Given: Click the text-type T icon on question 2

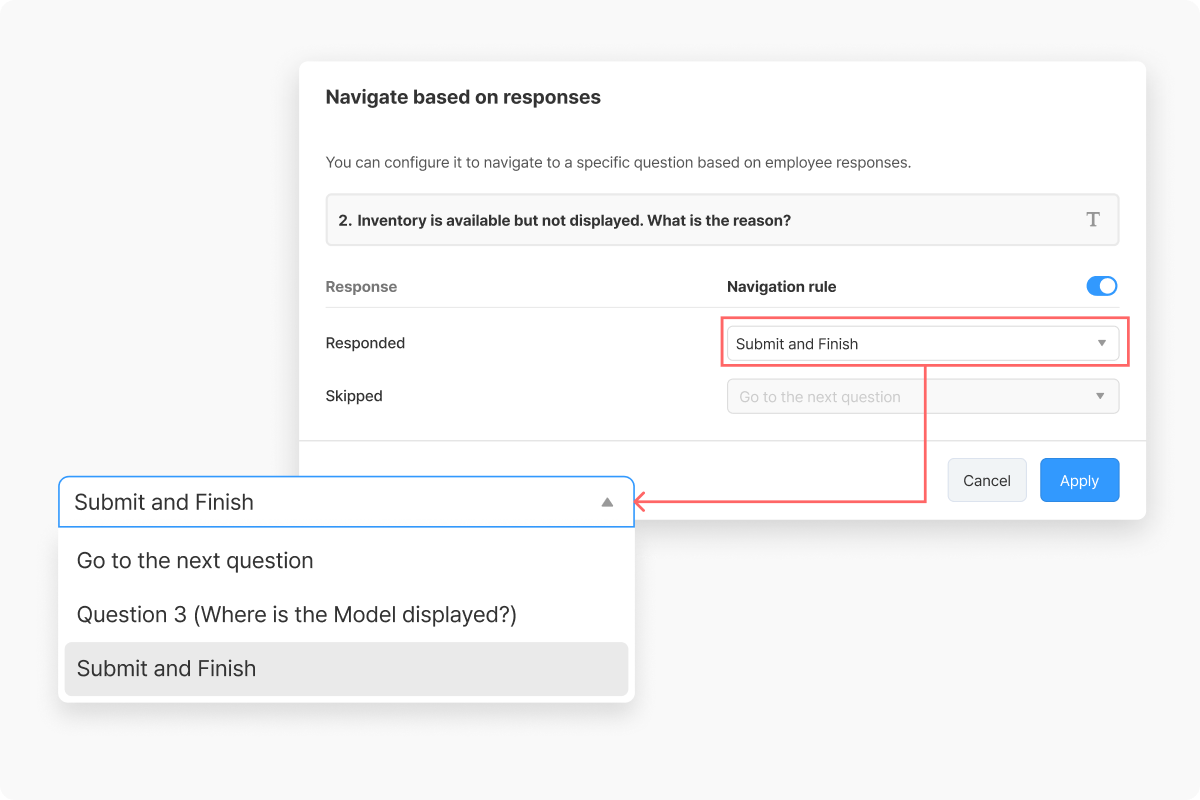Looking at the screenshot, I should 1093,220.
